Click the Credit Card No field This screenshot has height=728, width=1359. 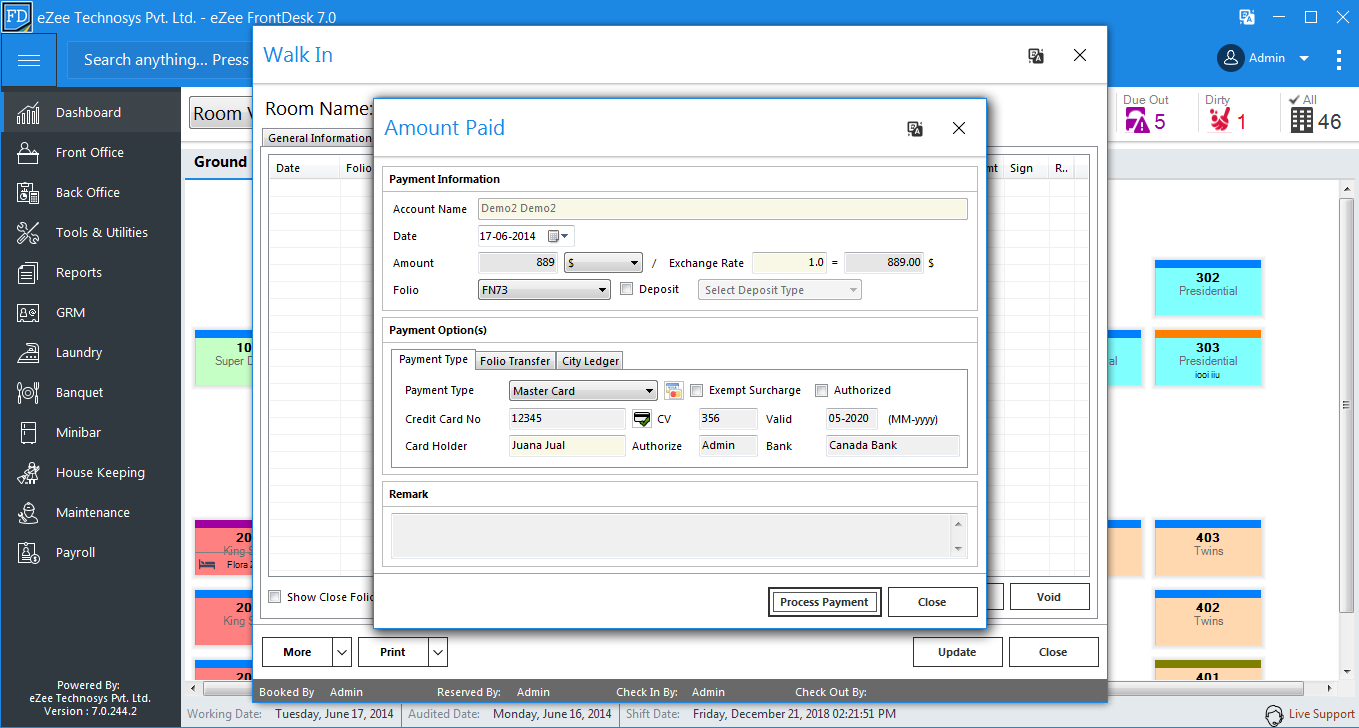coord(567,419)
